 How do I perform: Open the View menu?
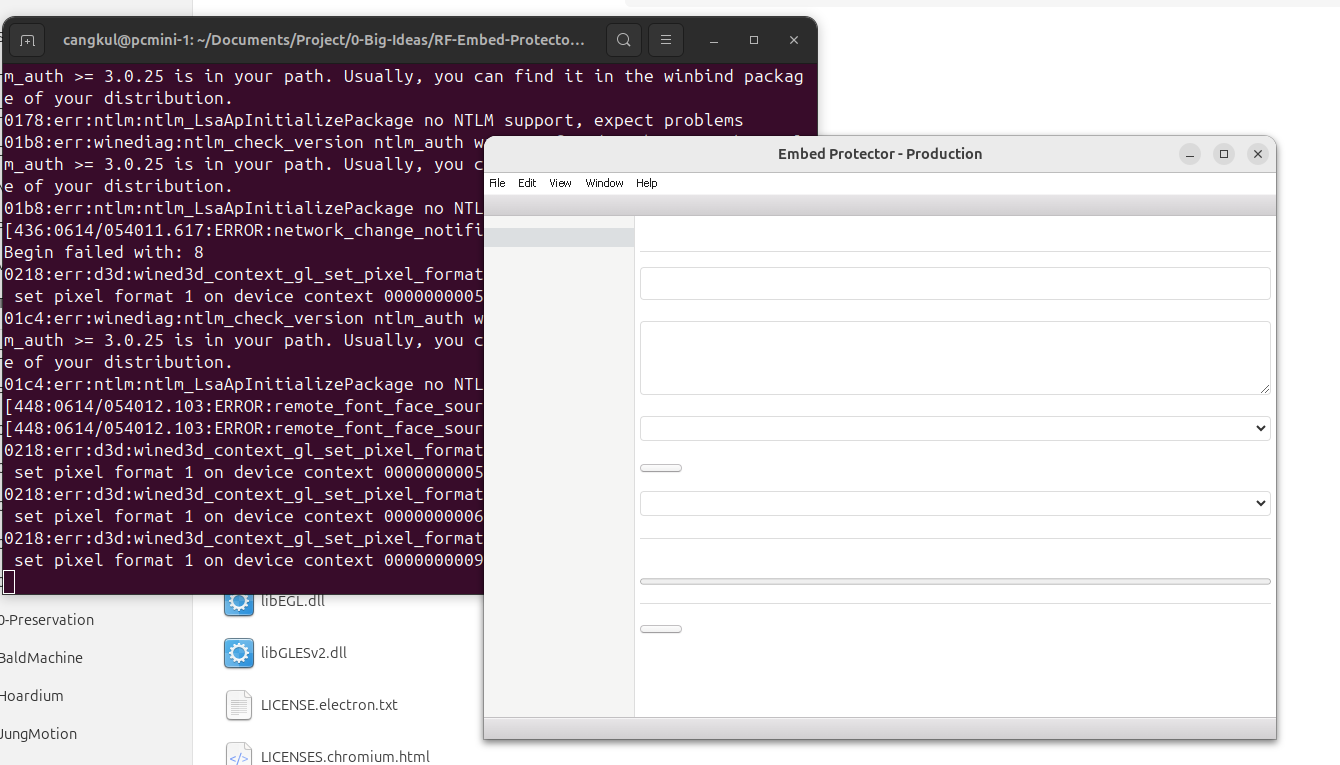point(560,183)
